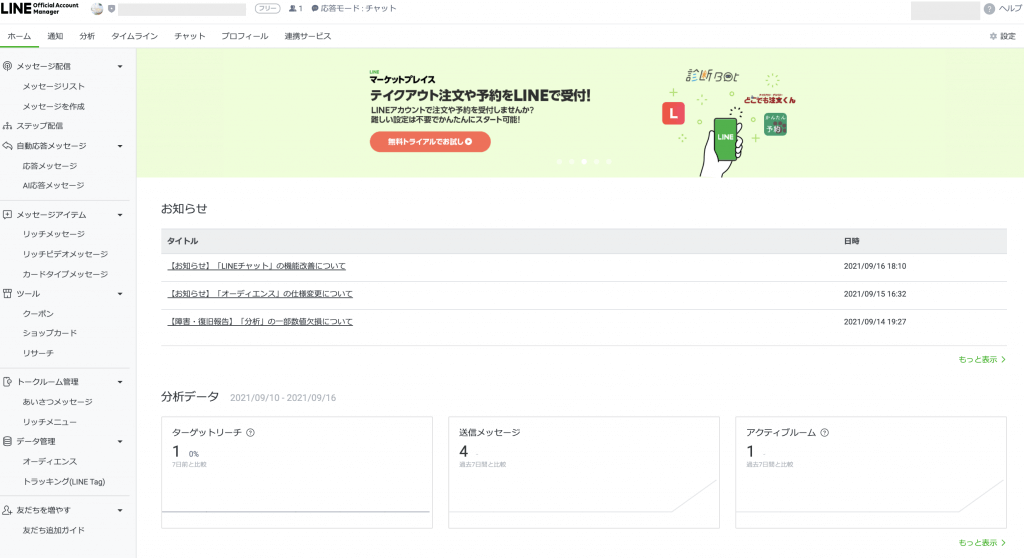Click the 送信メッセージ analytics card
This screenshot has height=558, width=1024.
point(584,472)
